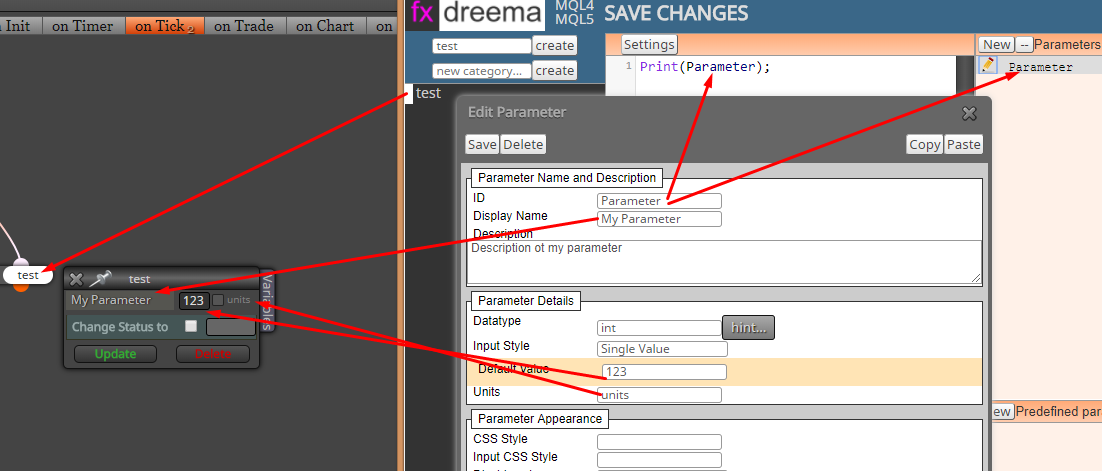Enable the Change Status to checkbox
This screenshot has height=471, width=1102.
coord(190,326)
